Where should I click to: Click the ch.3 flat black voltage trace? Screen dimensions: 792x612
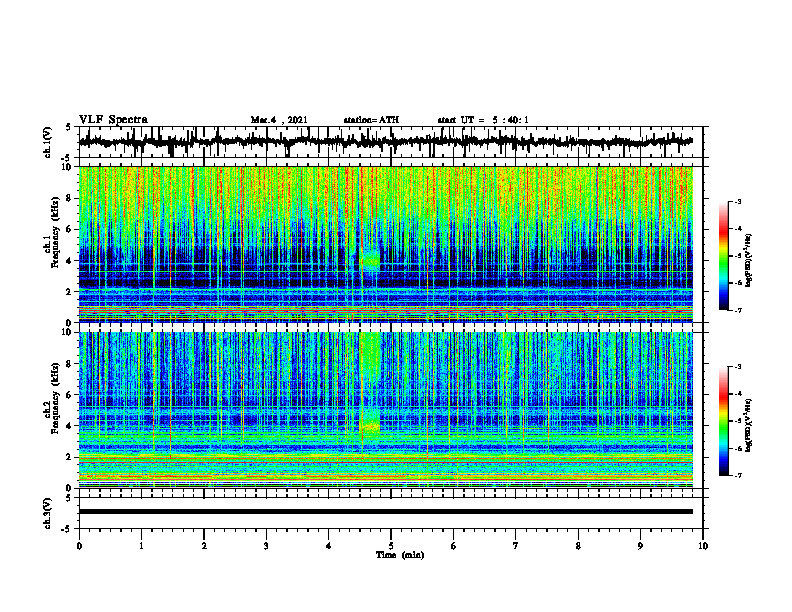coord(385,512)
